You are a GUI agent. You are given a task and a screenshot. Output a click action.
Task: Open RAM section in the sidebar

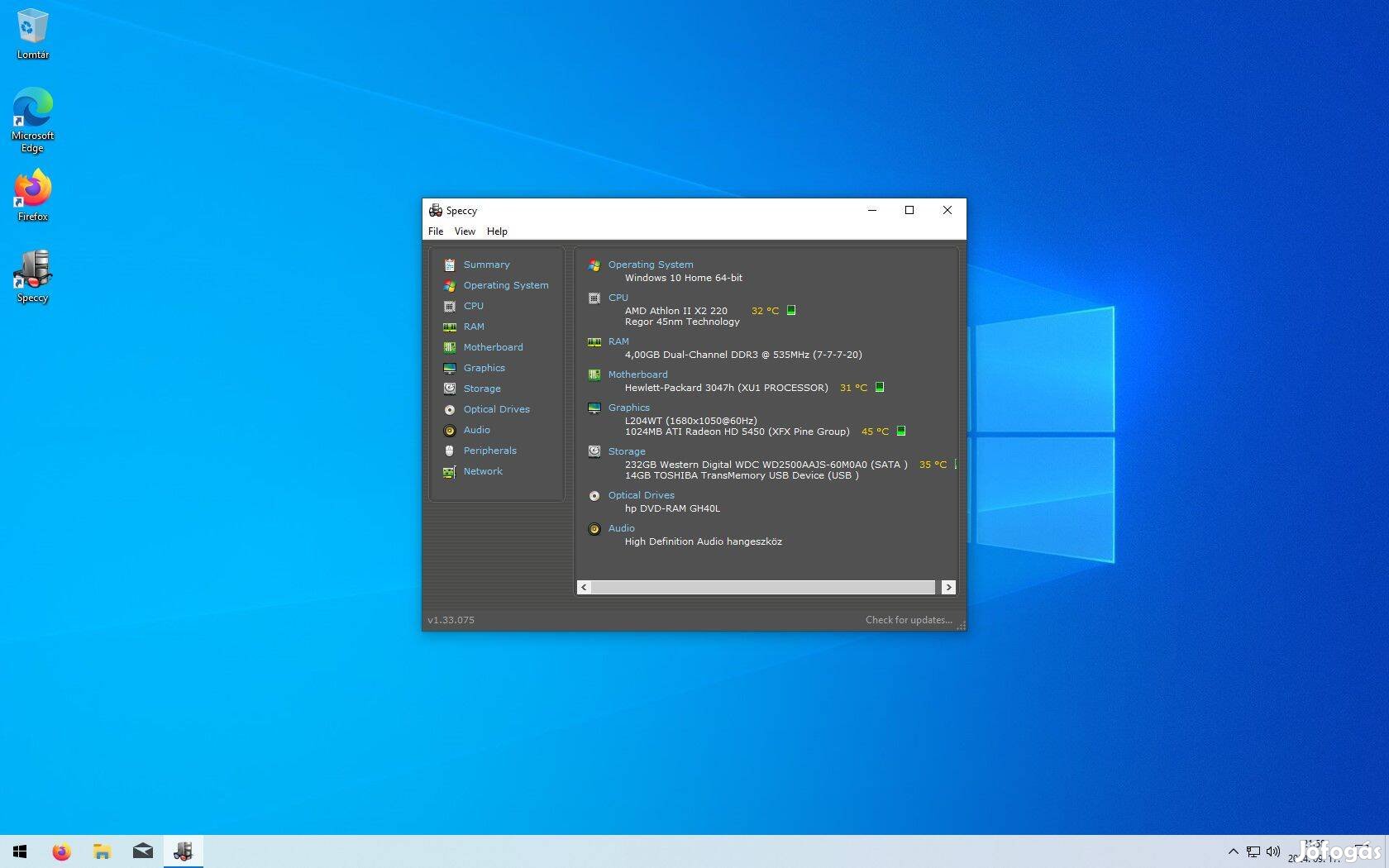(474, 327)
